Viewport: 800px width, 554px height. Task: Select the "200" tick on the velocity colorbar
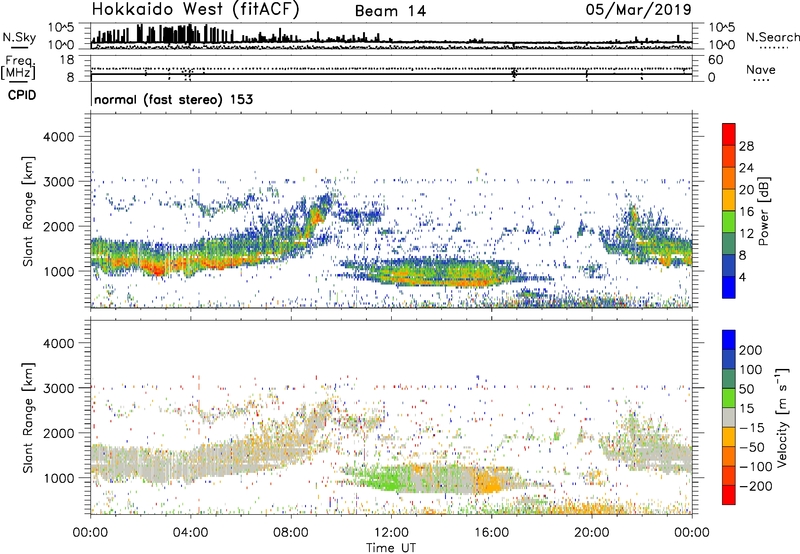[751, 350]
